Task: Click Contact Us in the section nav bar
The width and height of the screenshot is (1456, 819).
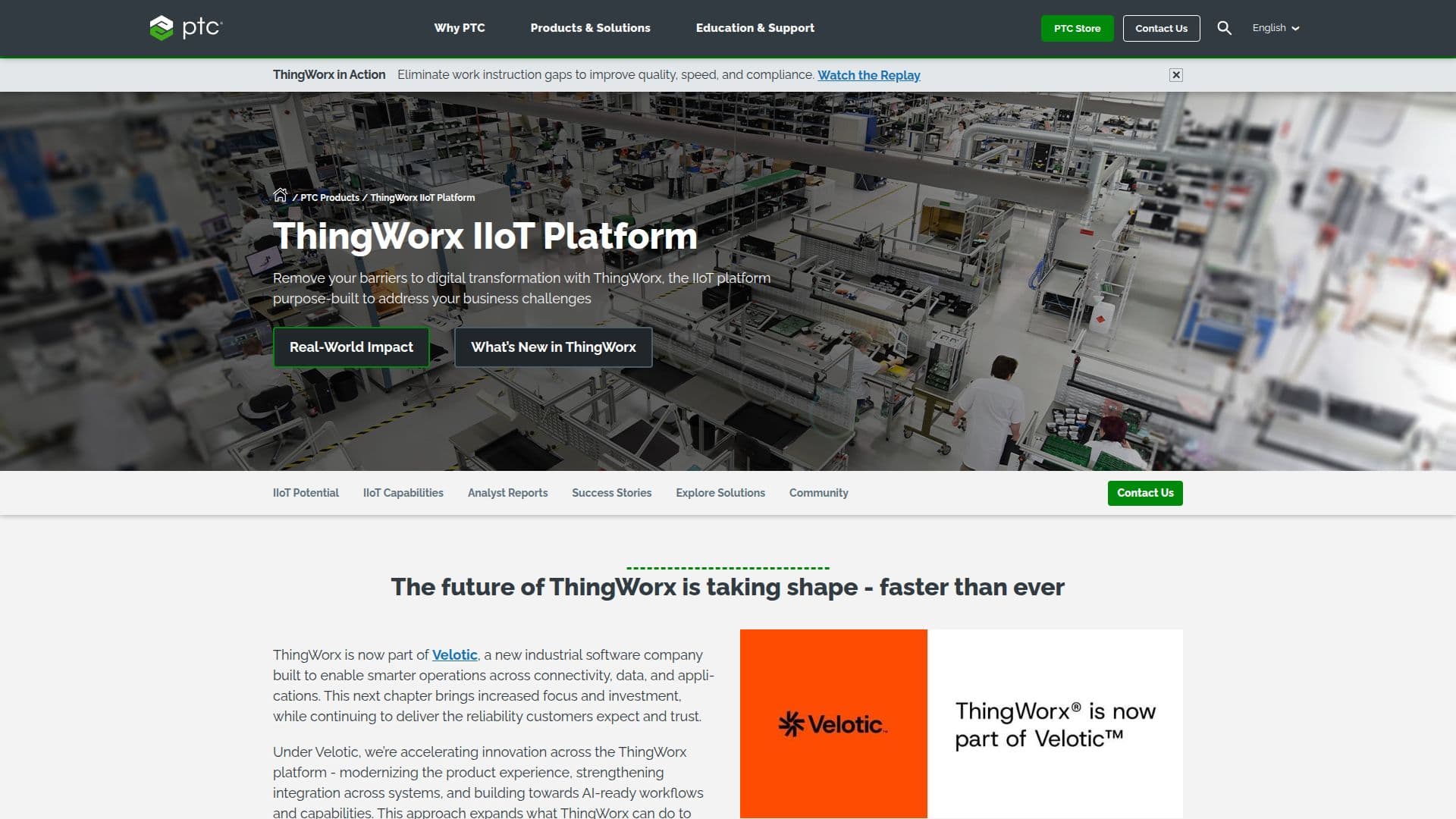Action: click(x=1145, y=493)
